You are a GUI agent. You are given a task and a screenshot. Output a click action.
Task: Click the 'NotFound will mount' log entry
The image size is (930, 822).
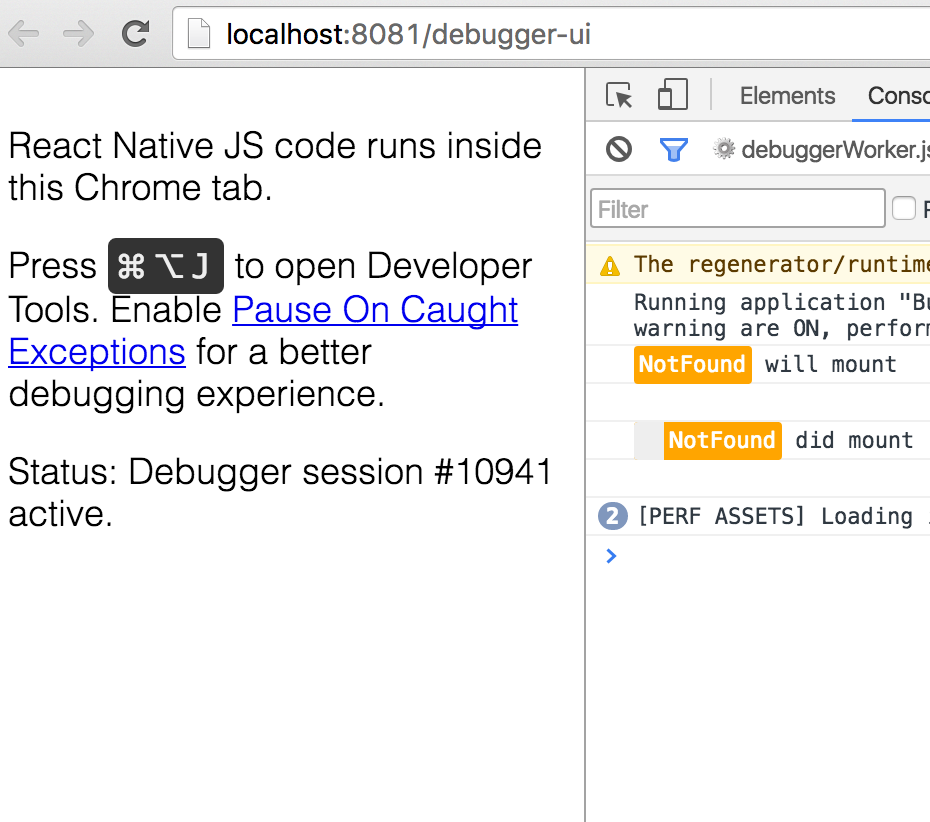pyautogui.click(x=765, y=364)
